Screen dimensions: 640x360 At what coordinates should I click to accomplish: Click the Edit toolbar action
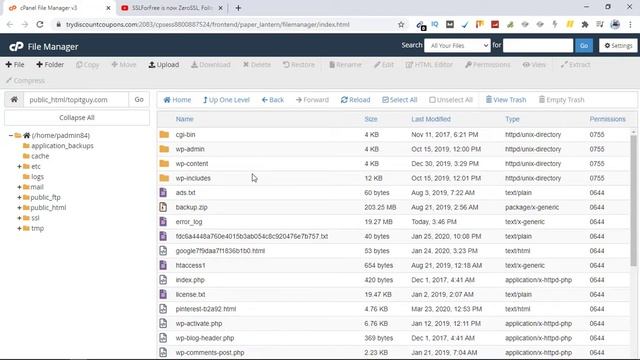pyautogui.click(x=384, y=64)
